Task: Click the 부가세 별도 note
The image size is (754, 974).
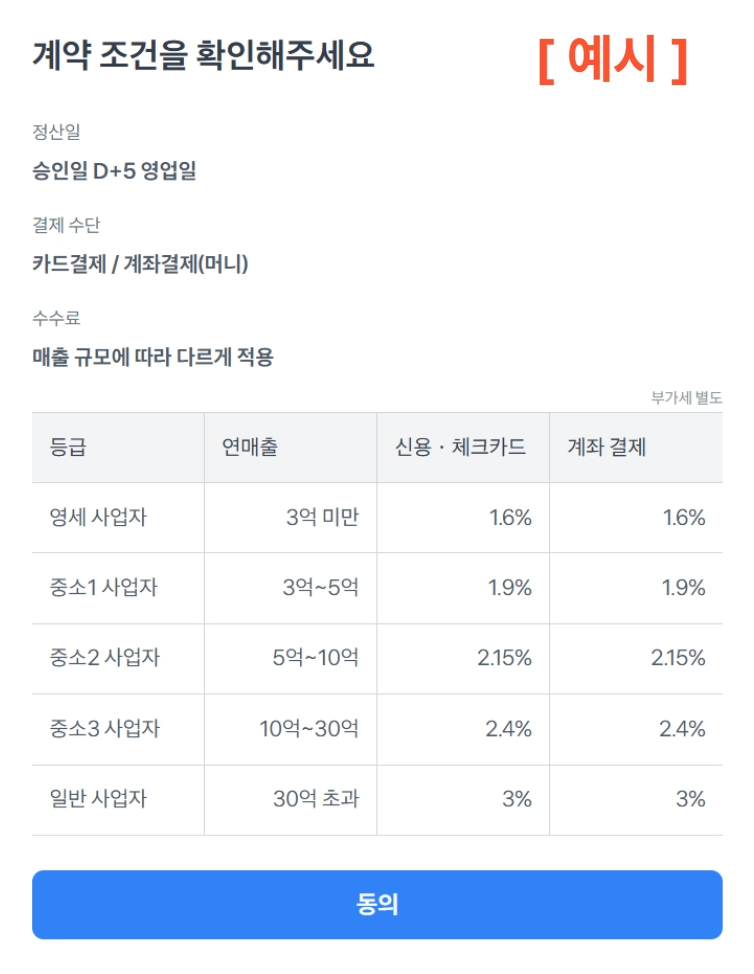Action: (x=686, y=398)
